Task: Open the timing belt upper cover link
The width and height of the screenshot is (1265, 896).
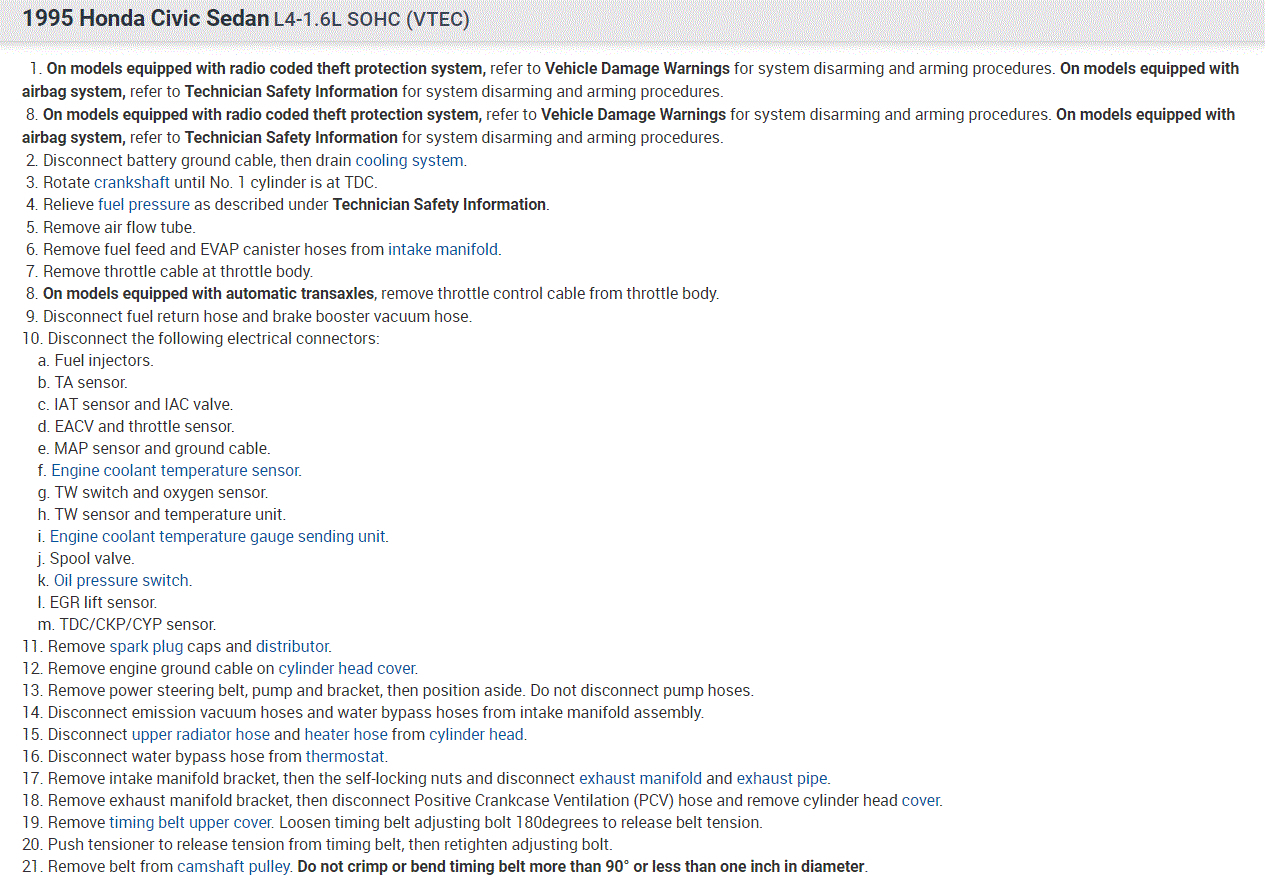Action: pyautogui.click(x=190, y=822)
